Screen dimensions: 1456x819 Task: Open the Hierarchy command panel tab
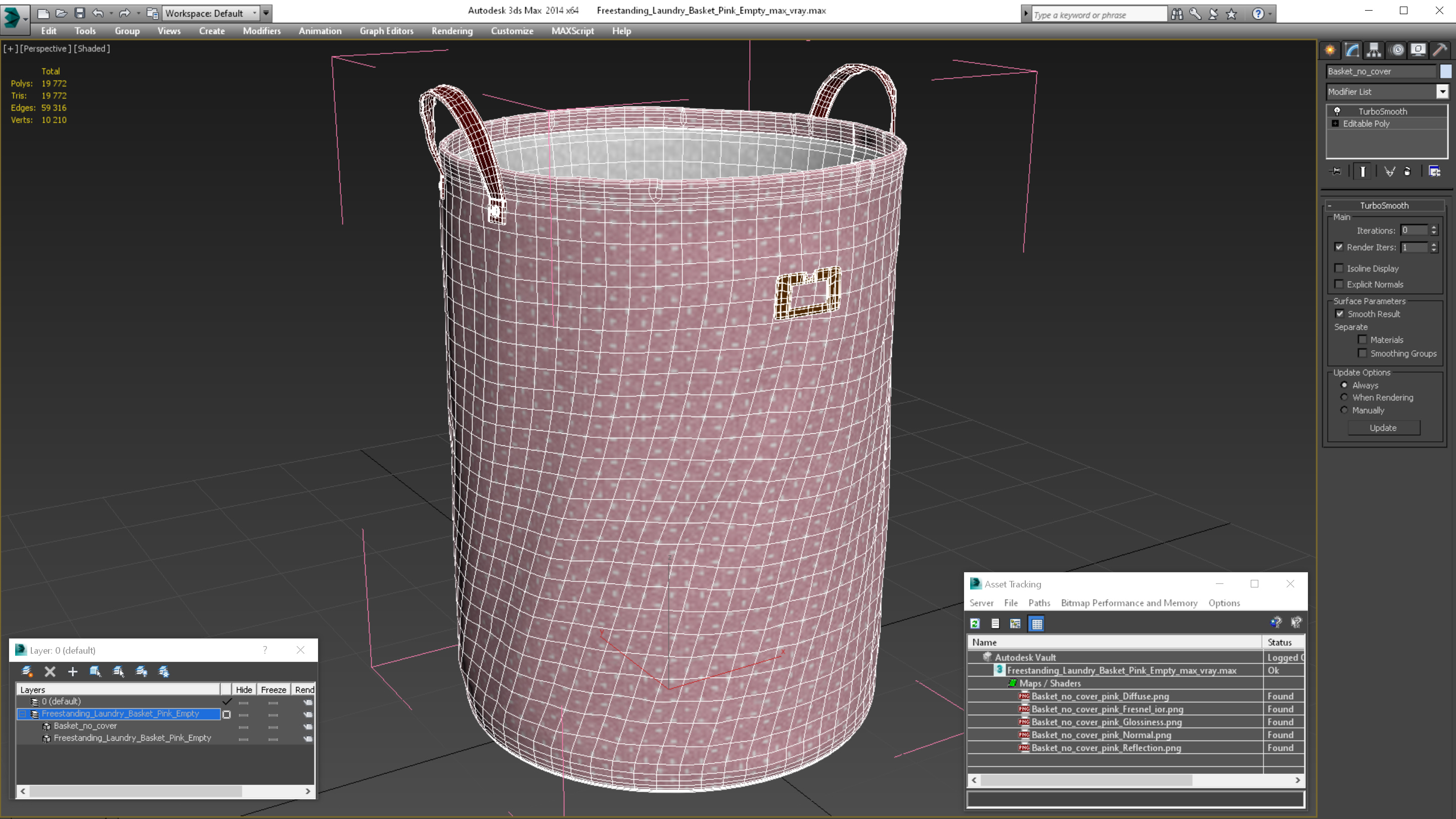point(1374,51)
